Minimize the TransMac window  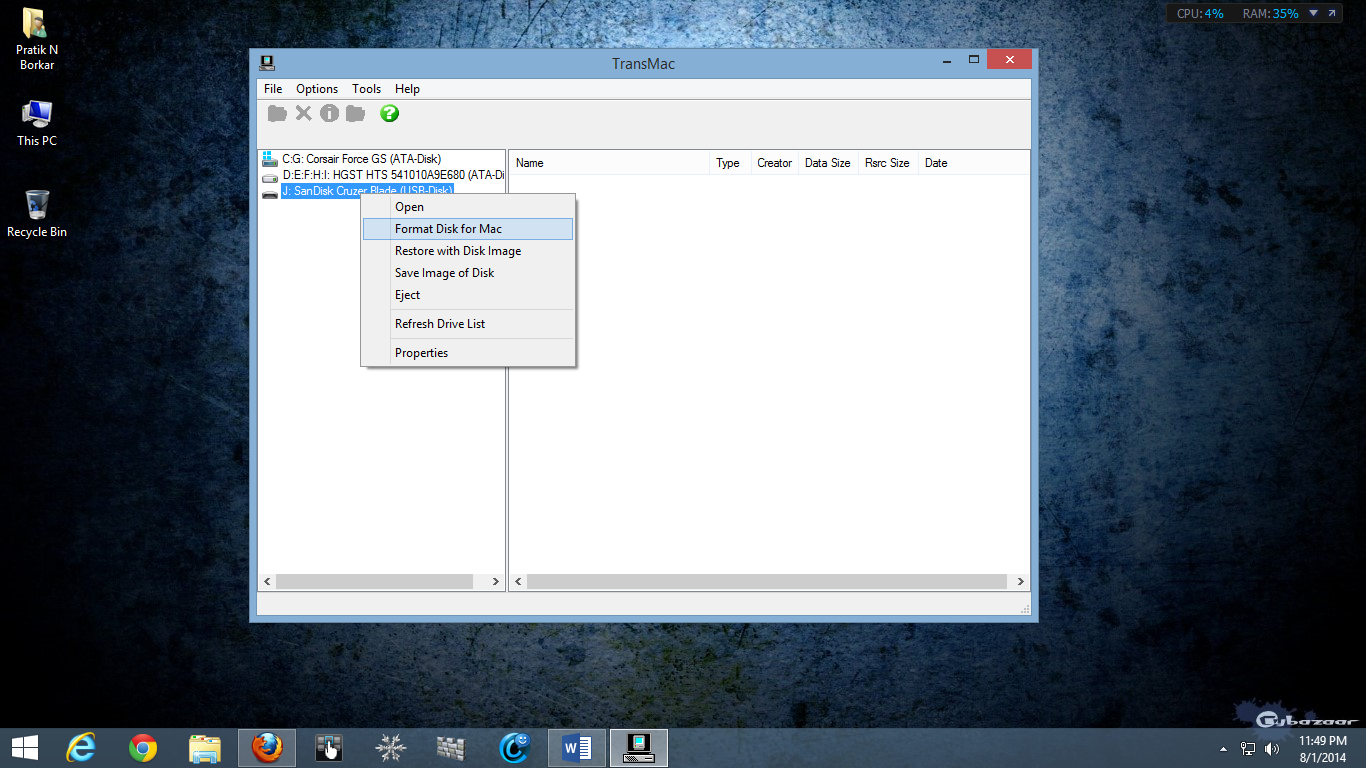[946, 61]
